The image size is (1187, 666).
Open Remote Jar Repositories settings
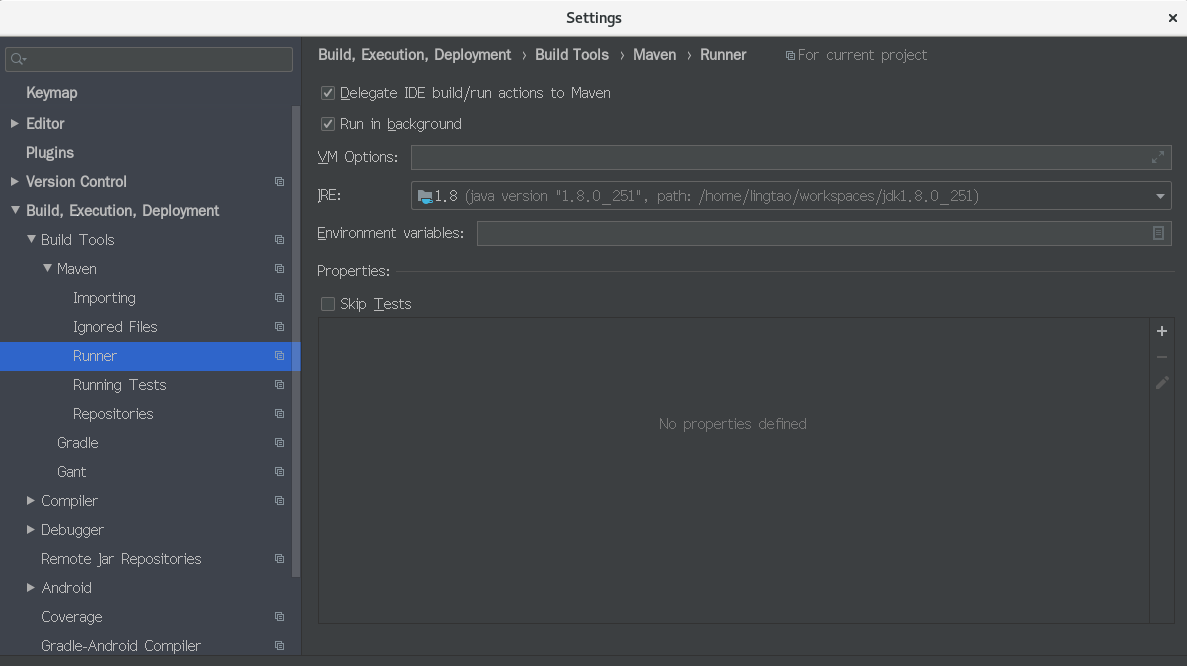pos(121,559)
